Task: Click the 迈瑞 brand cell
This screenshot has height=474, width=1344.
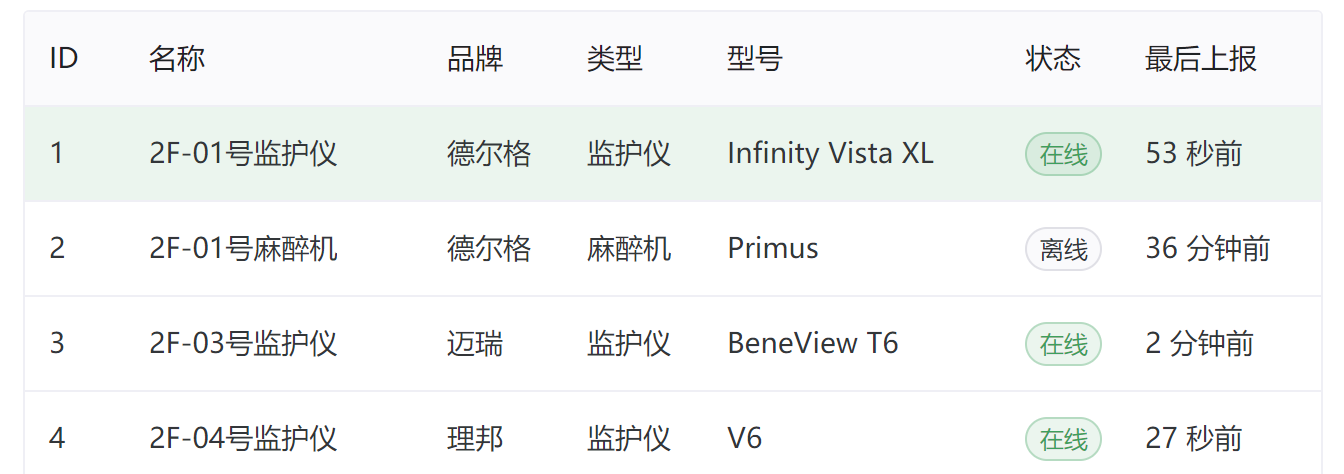Action: (x=475, y=344)
